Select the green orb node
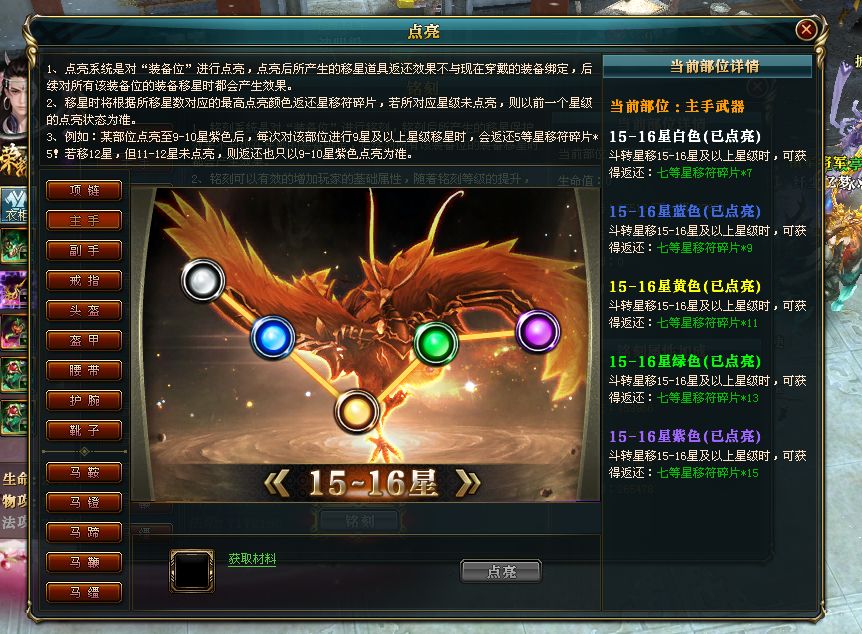 (x=435, y=344)
